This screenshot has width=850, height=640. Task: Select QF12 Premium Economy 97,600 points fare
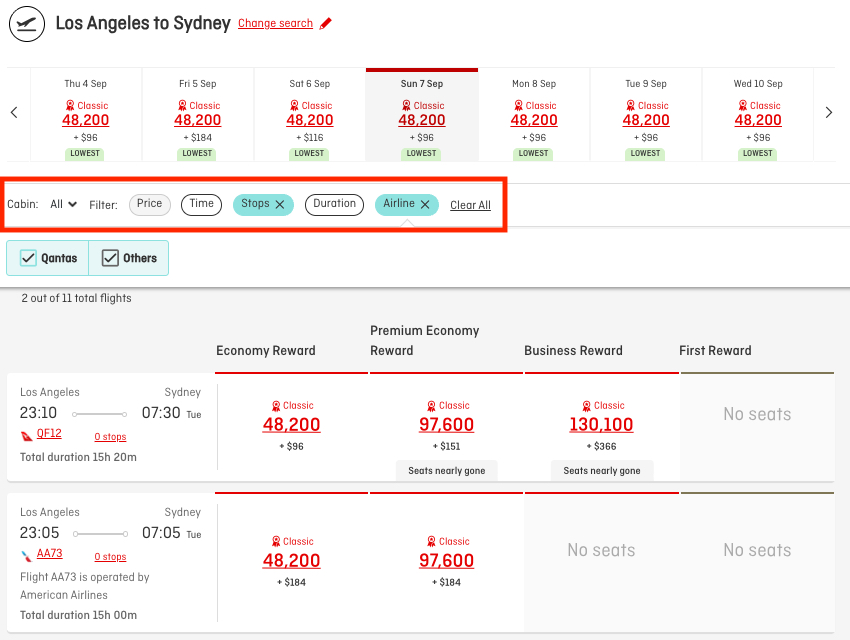(447, 425)
